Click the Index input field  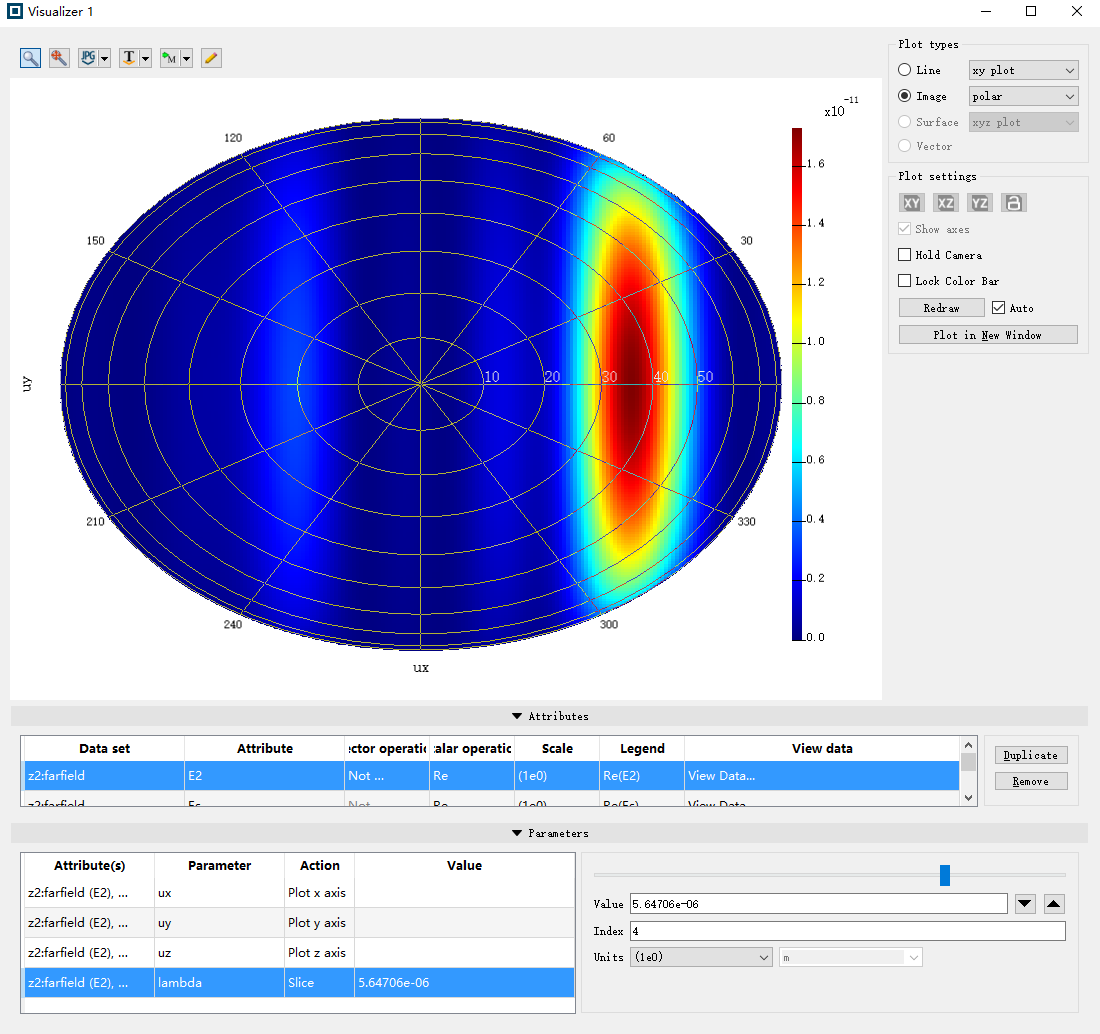[847, 931]
